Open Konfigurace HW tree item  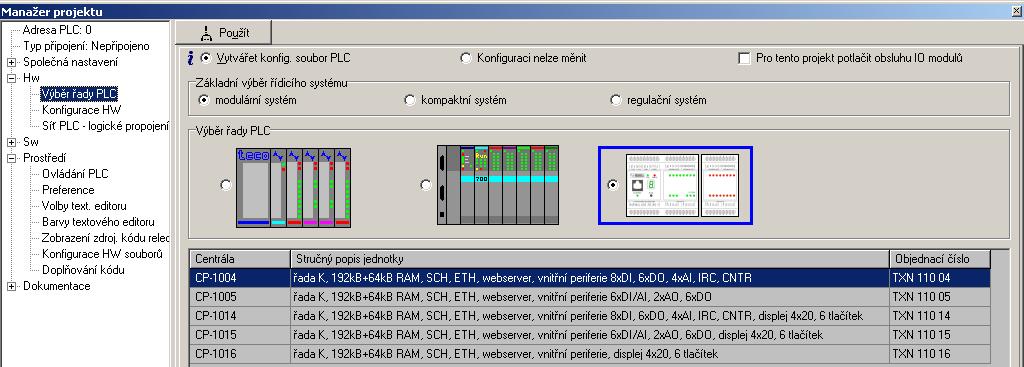click(x=82, y=110)
